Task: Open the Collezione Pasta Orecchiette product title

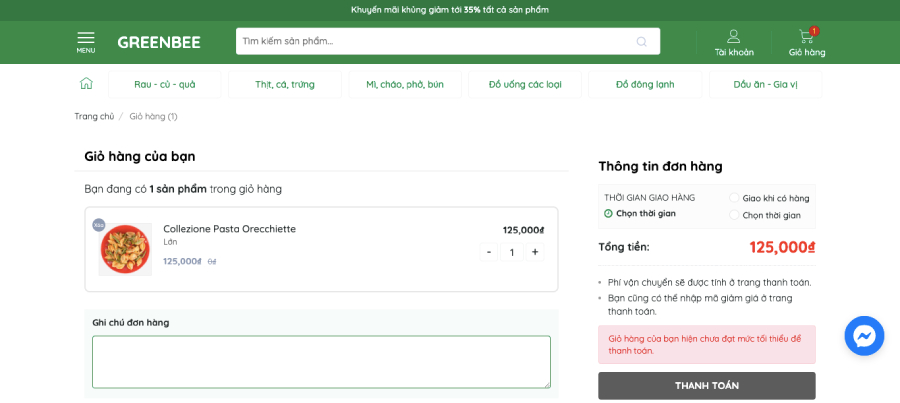Action: click(230, 229)
